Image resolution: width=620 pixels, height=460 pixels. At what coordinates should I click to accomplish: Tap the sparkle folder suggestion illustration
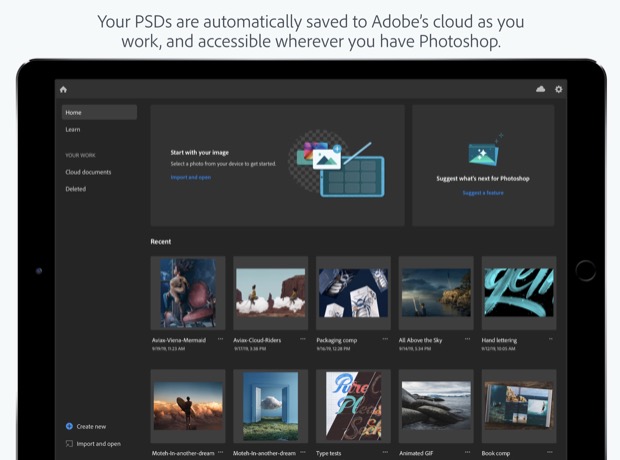[484, 150]
